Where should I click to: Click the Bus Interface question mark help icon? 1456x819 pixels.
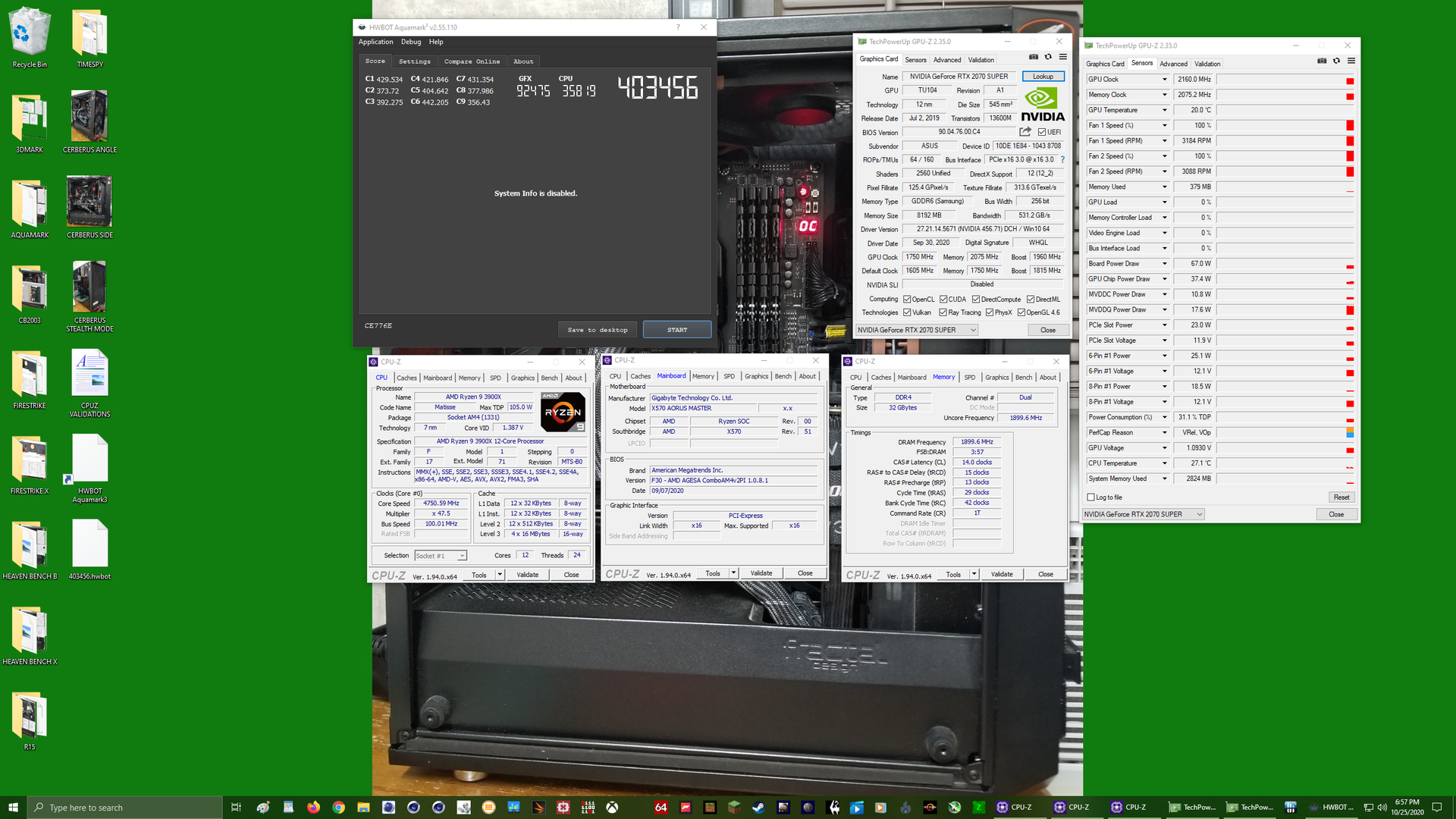click(x=1062, y=160)
